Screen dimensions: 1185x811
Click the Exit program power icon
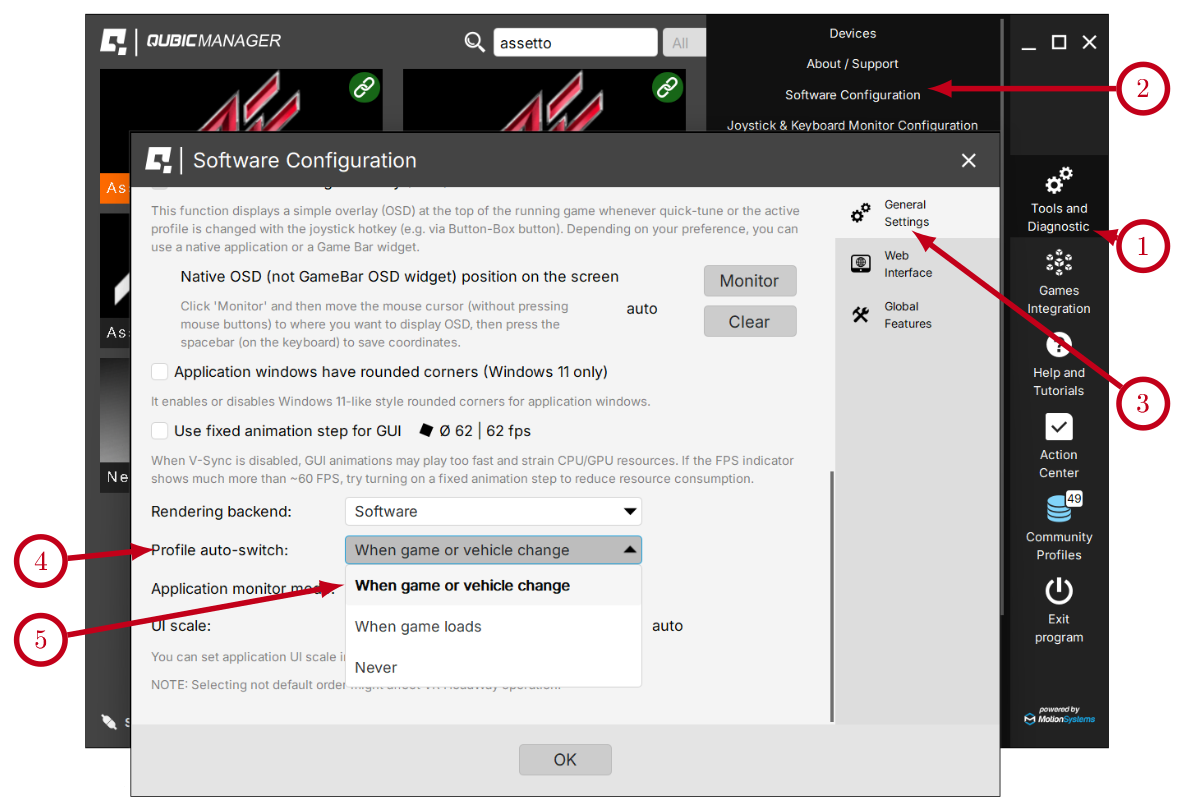point(1058,591)
